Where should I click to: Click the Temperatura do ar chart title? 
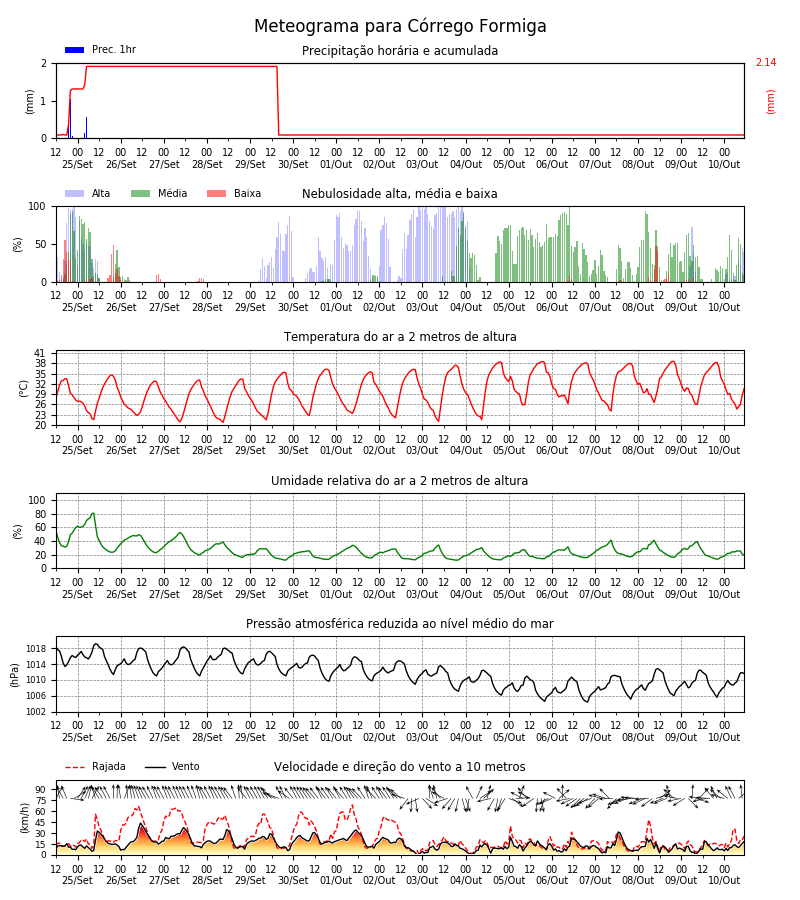click(400, 337)
